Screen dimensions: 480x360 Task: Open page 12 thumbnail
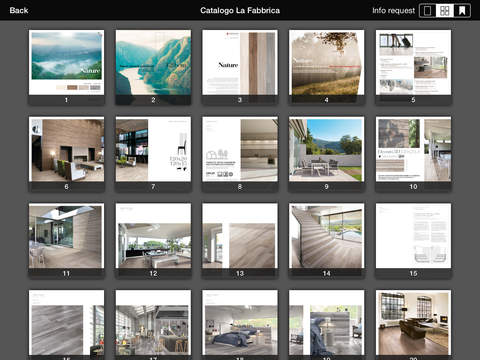click(x=153, y=236)
